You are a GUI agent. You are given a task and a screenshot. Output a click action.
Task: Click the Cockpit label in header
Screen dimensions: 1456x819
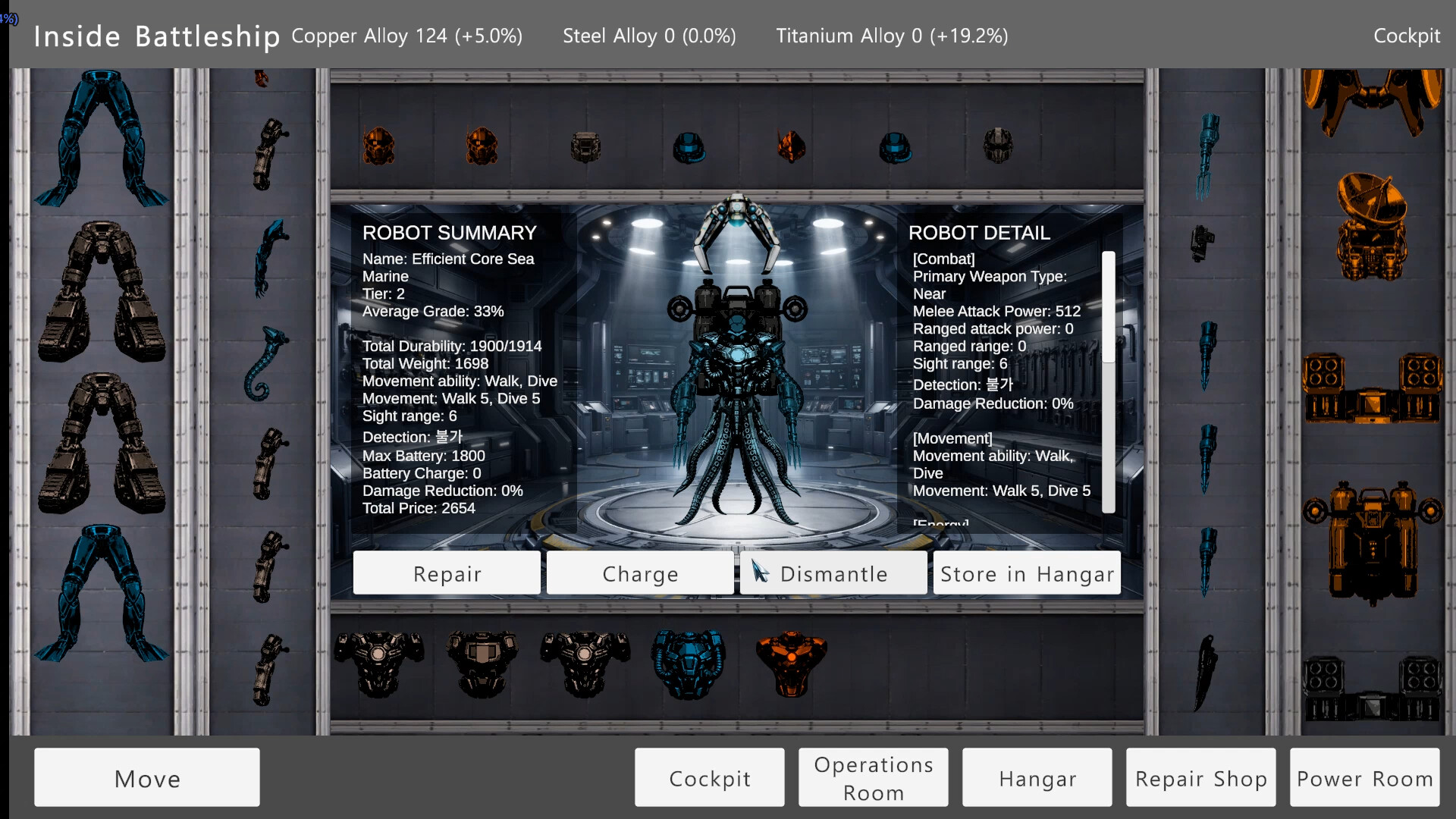pos(1407,36)
